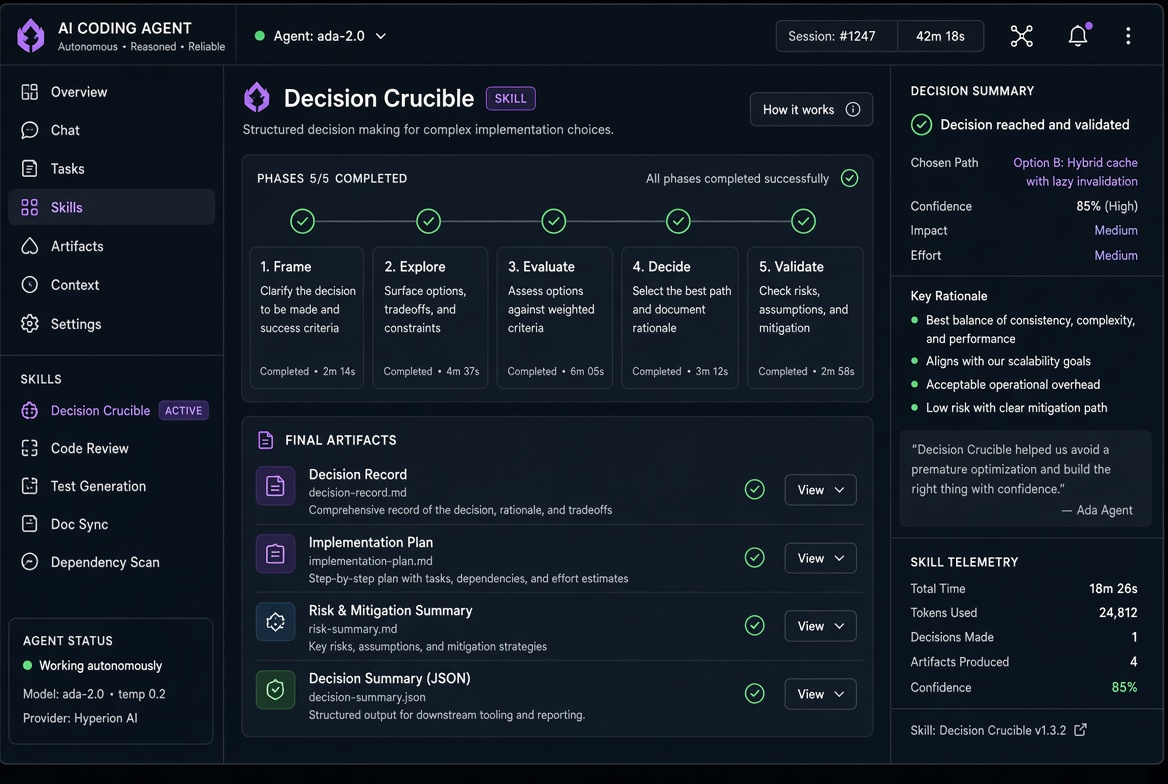
Task: Click the external link icon beside skill version
Action: pos(1080,730)
